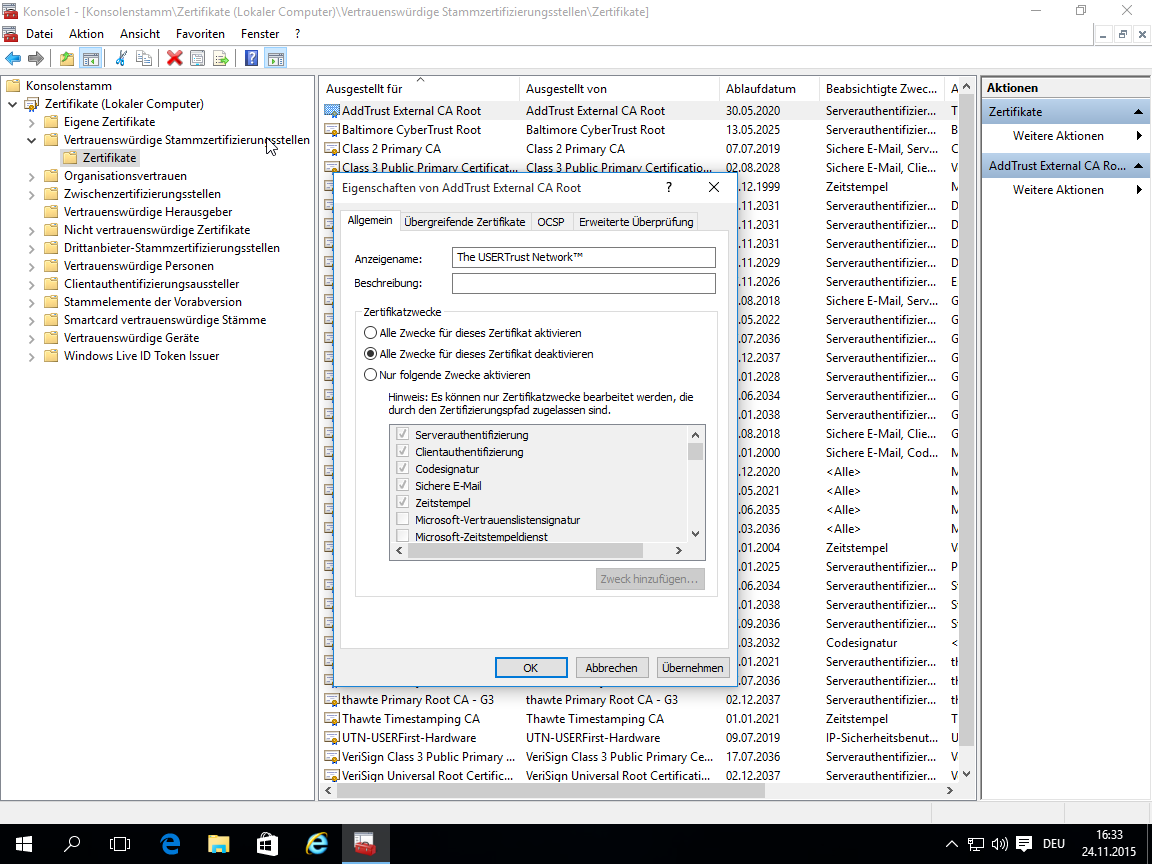Click the red Delete X icon

[174, 58]
